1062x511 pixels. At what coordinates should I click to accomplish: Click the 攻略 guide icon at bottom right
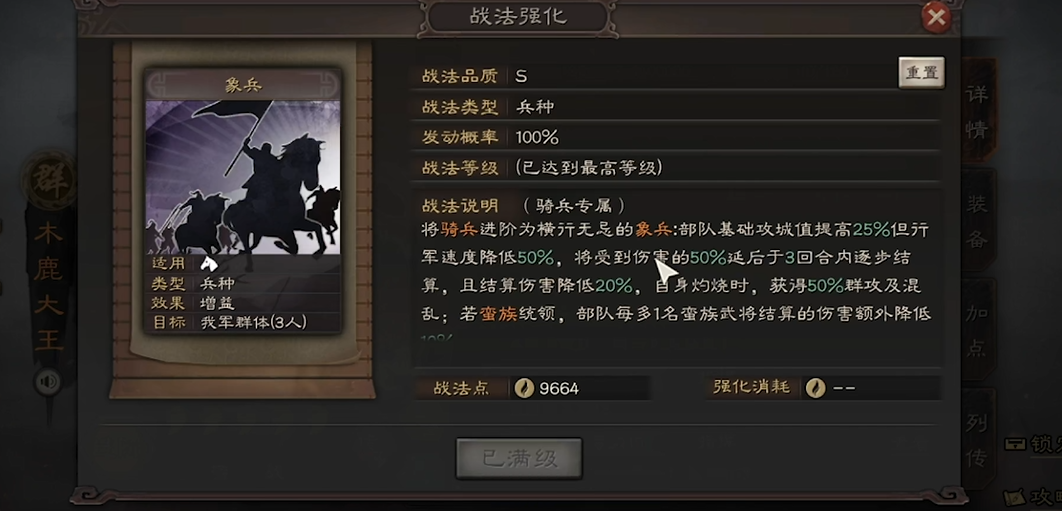tap(1014, 497)
